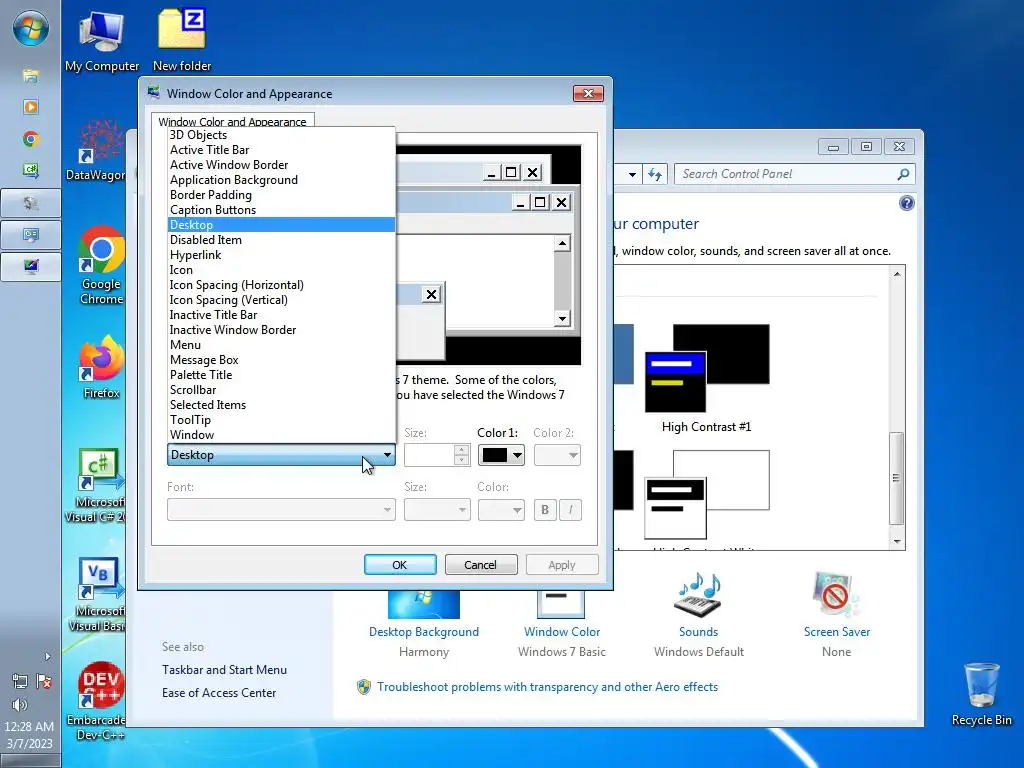Open the Font combo box
The image size is (1024, 768).
click(x=281, y=509)
